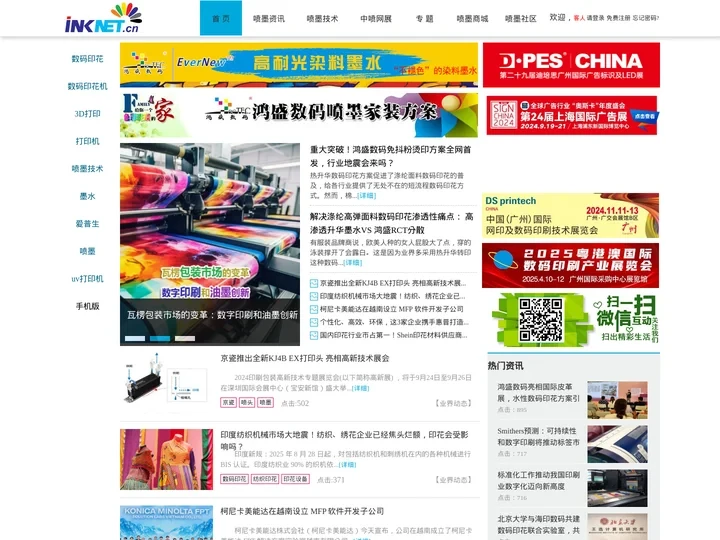Click list icon beside 京瓷推出全新KJ4B EX打印头
Viewport: 720px width, 540px height.
(x=314, y=283)
